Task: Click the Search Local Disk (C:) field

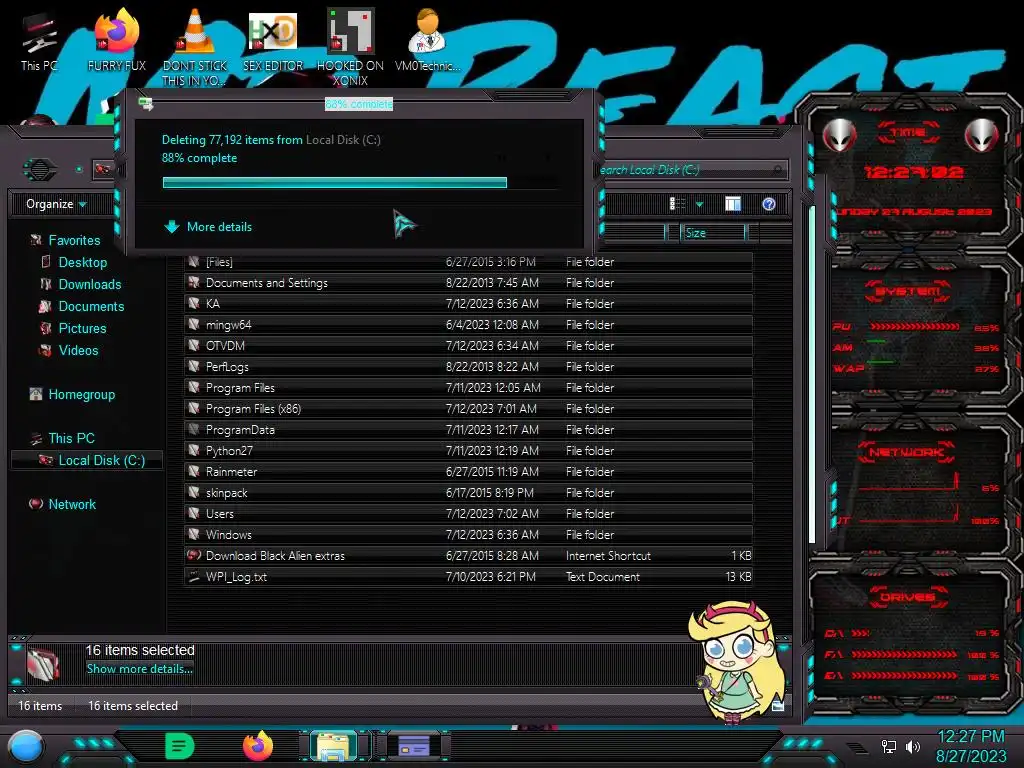Action: (x=692, y=170)
